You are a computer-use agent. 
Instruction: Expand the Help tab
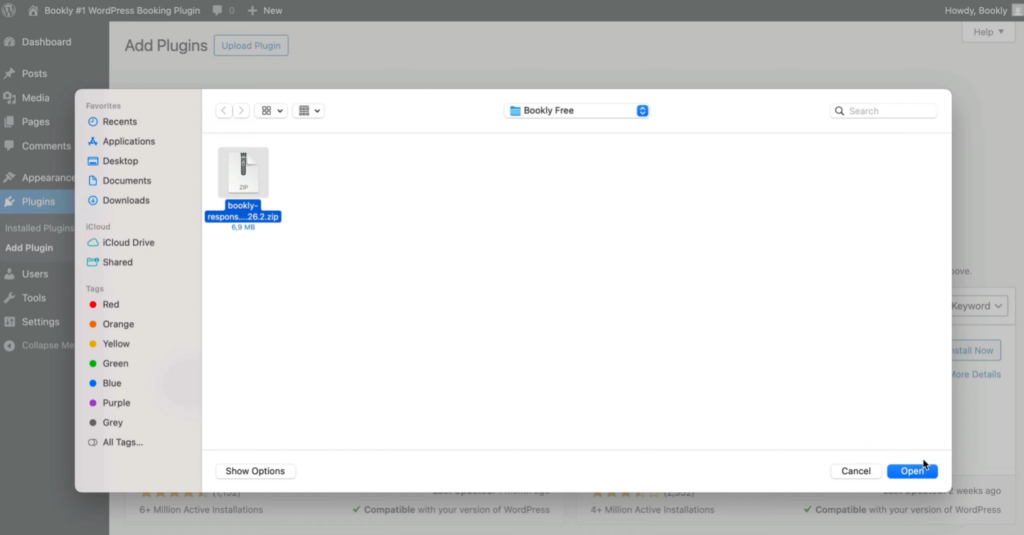(988, 32)
